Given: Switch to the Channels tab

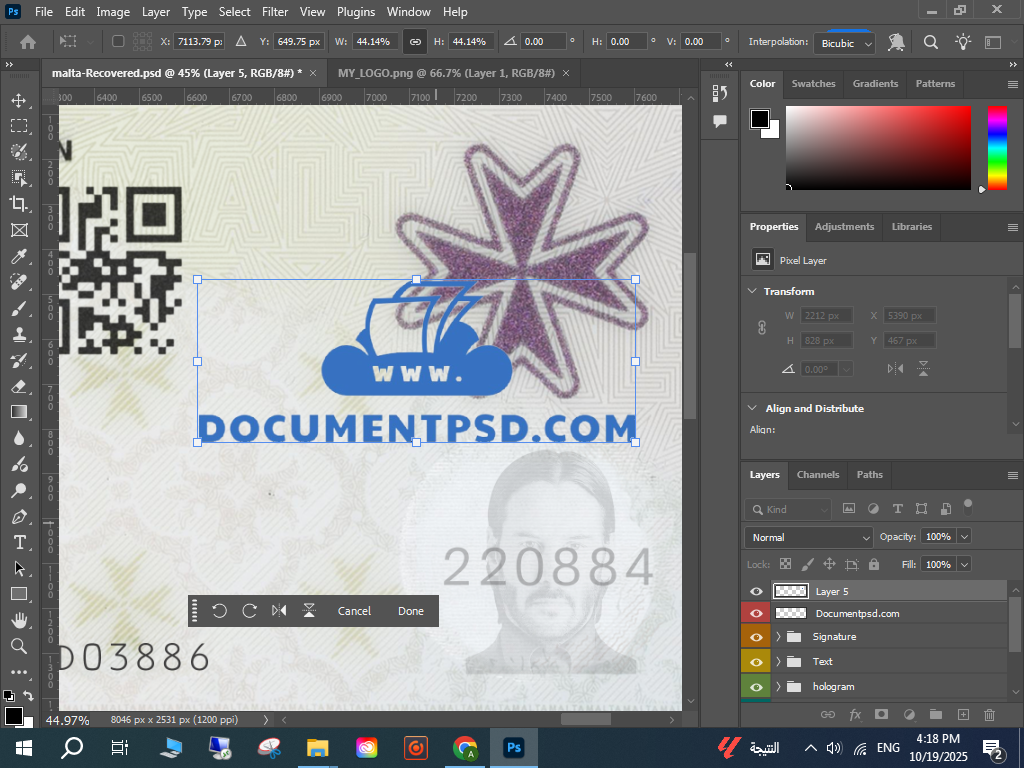Looking at the screenshot, I should pyautogui.click(x=817, y=475).
